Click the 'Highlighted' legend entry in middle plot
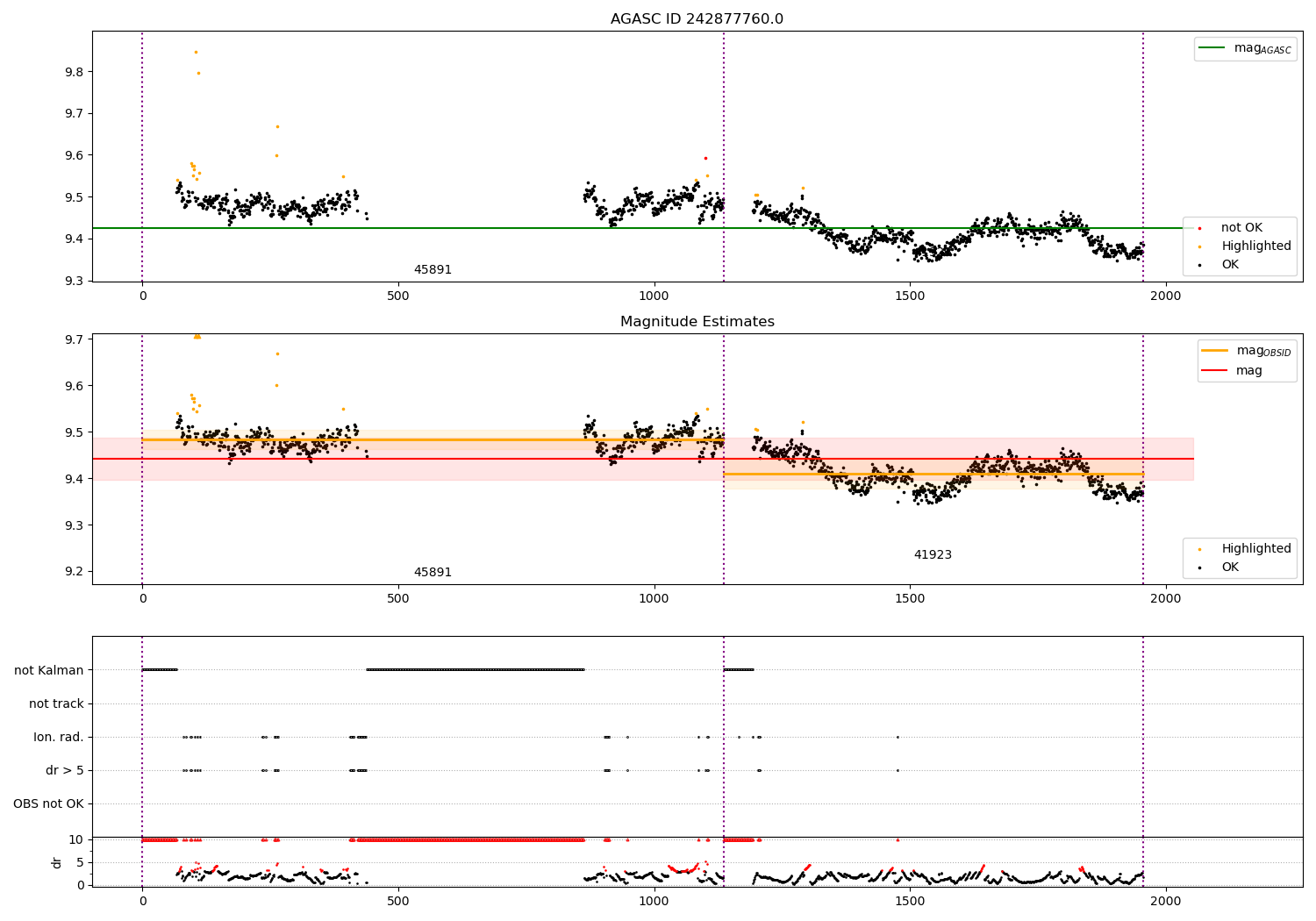Viewport: 1316px width, 921px height. 1246,549
